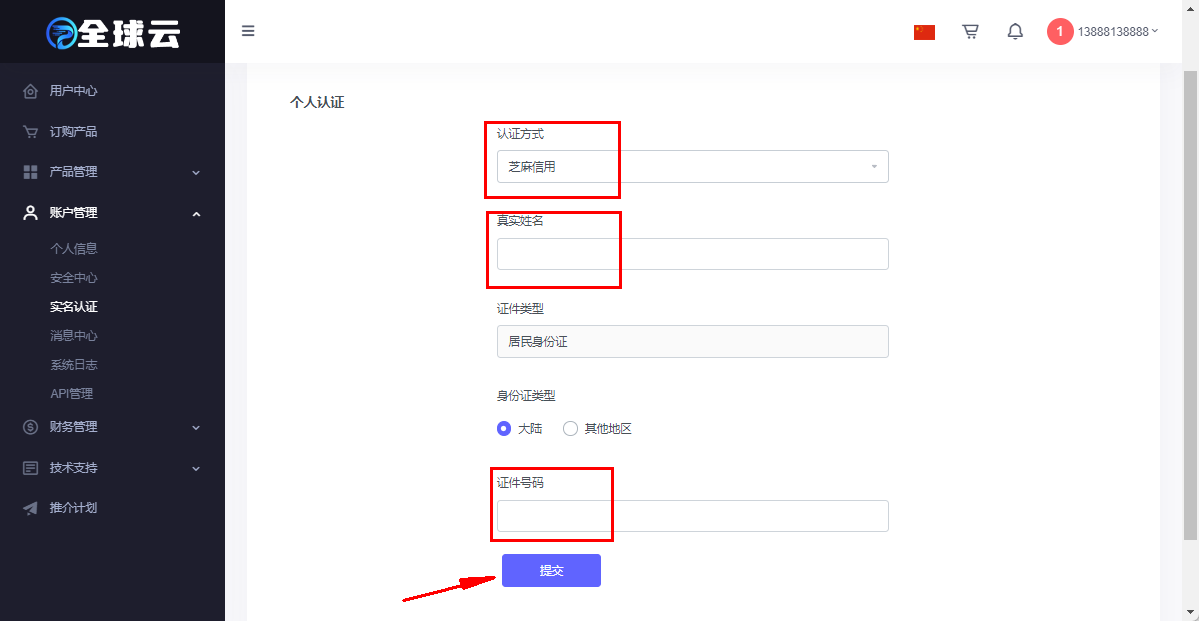
Task: Click the red user avatar badge
Action: click(x=1060, y=31)
